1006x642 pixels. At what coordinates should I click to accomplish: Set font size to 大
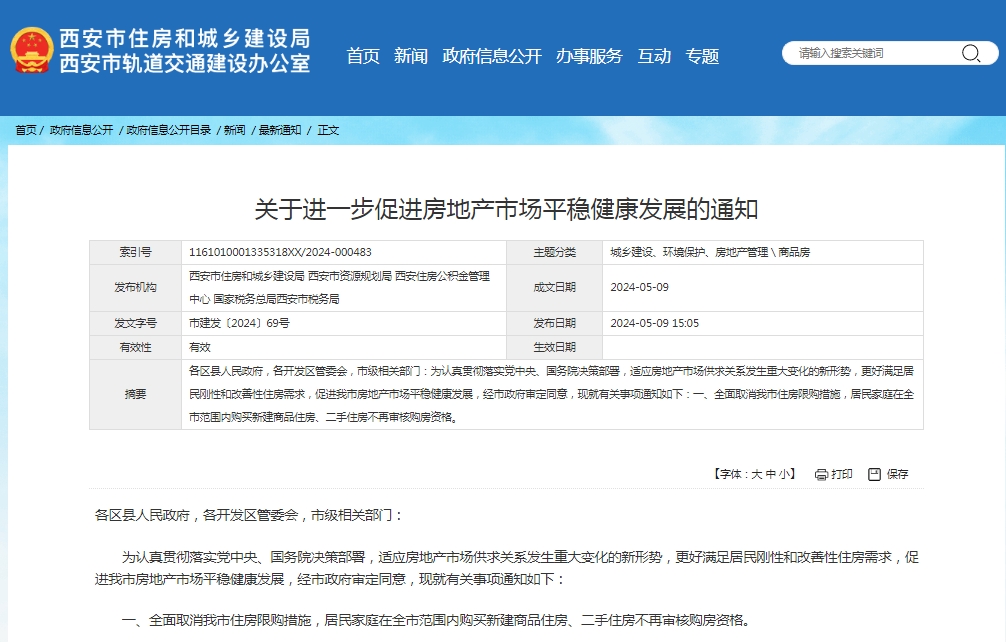coord(756,475)
